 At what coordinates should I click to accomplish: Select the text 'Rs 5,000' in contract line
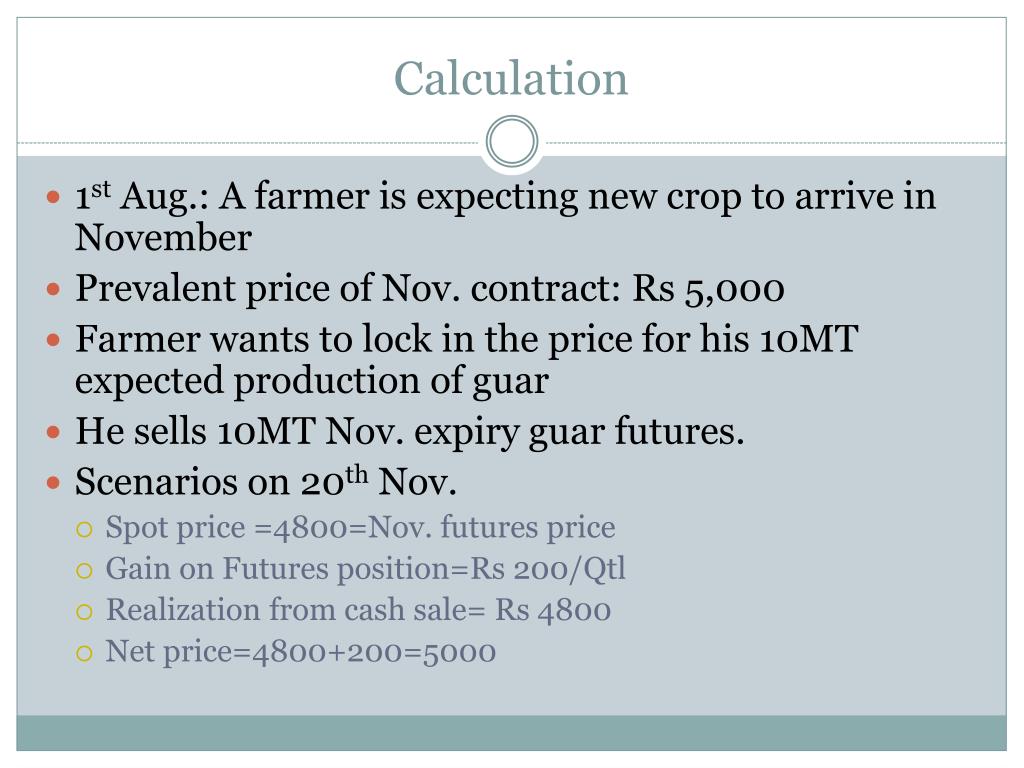click(709, 289)
